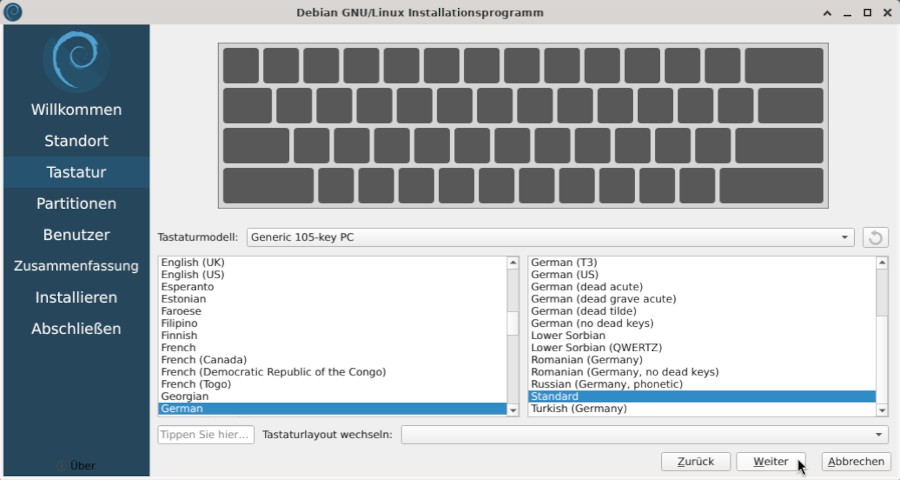
Task: Choose Russian (Germany, phonetic) variant
Action: pyautogui.click(x=702, y=384)
